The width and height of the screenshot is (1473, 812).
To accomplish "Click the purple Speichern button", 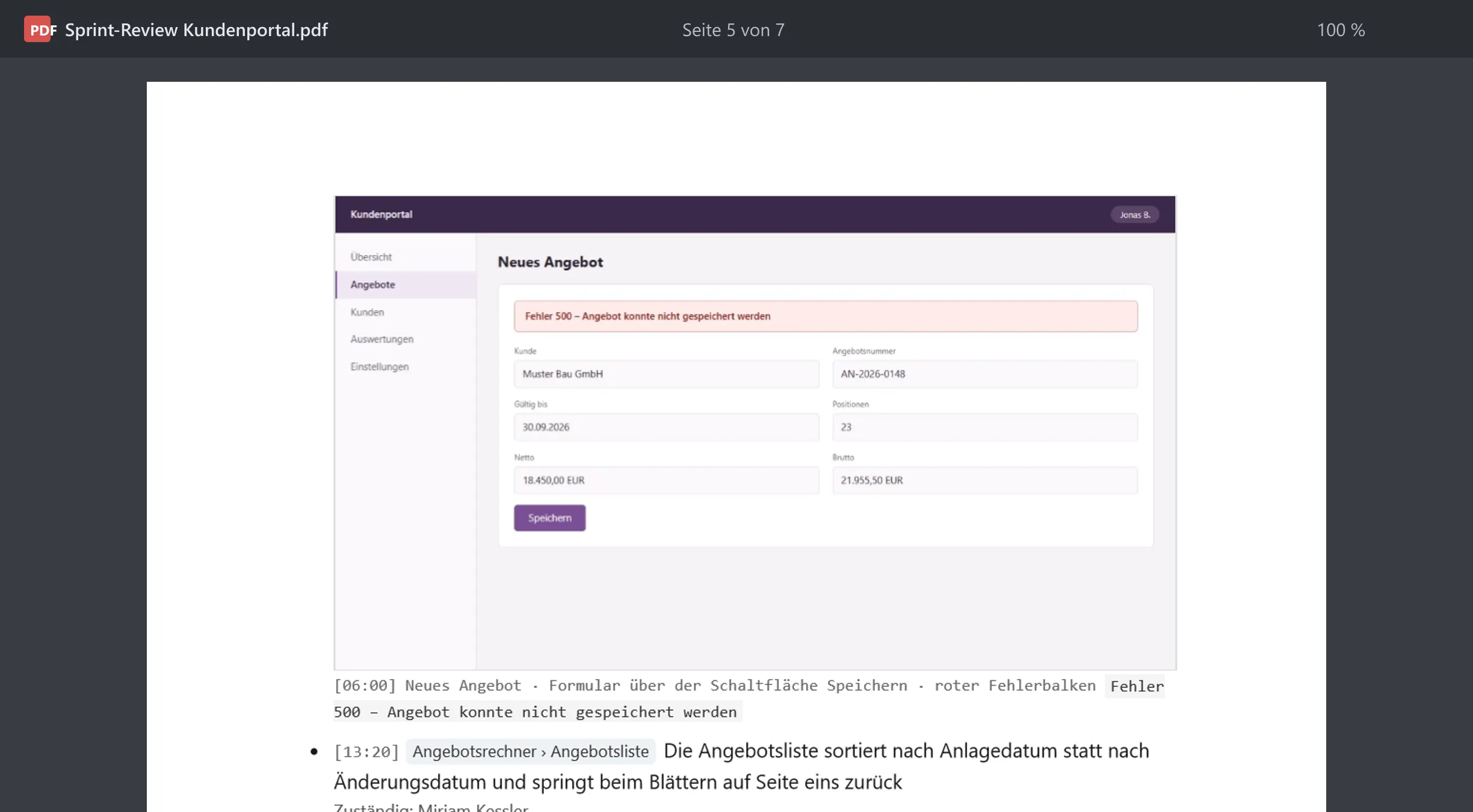I will tap(549, 518).
